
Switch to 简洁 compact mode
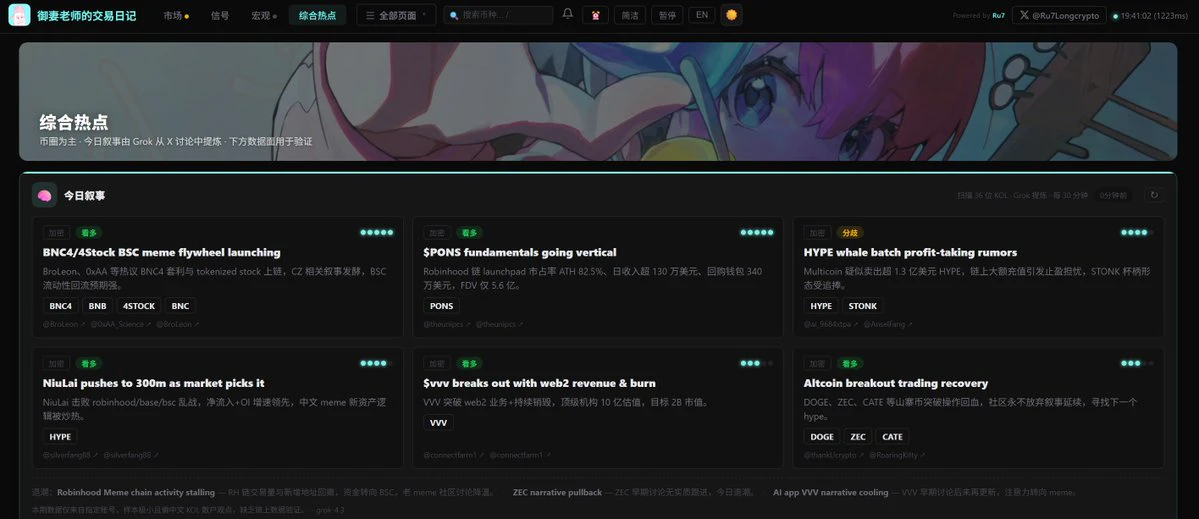(x=629, y=15)
